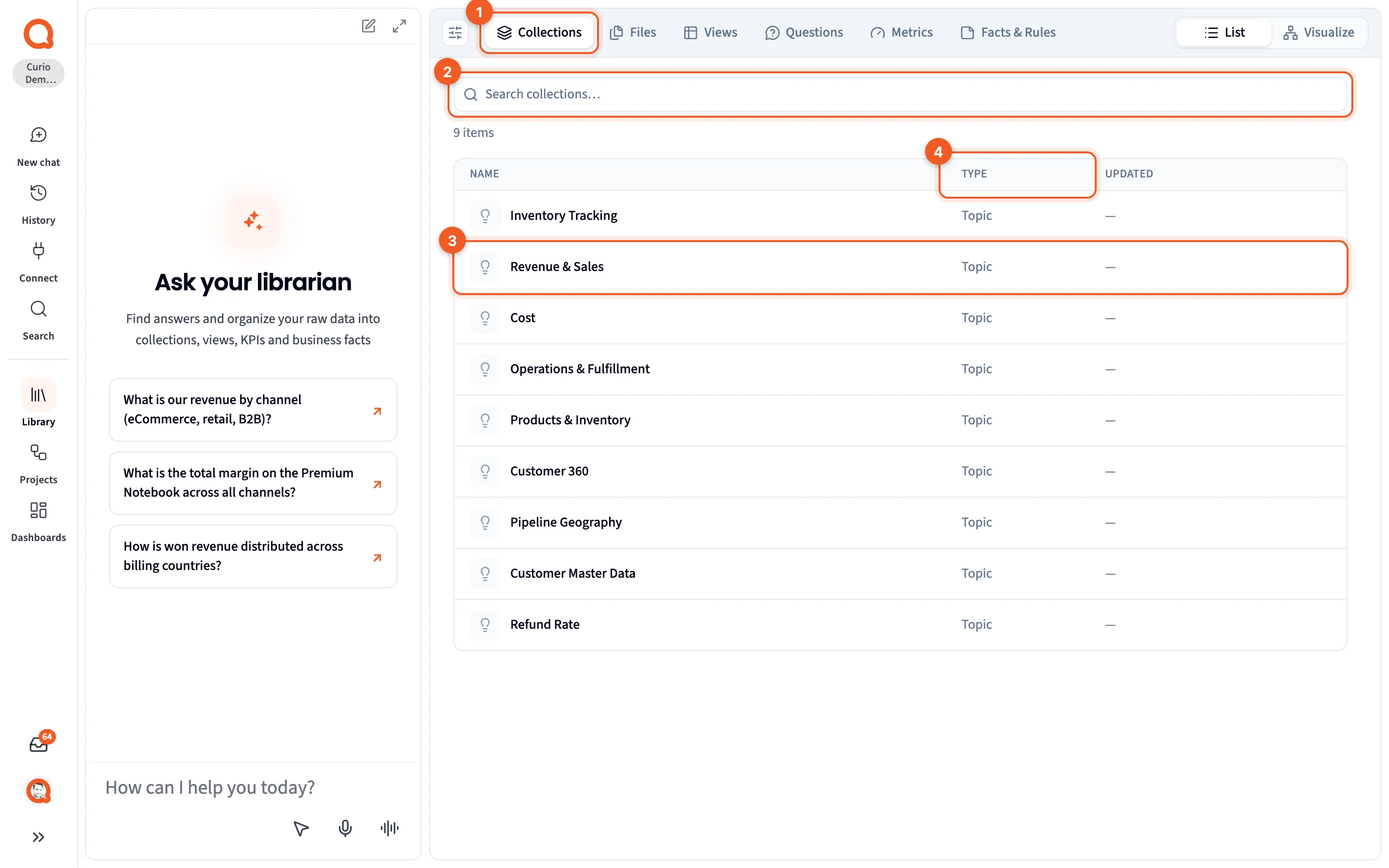Switch to the Questions tab
1389x868 pixels.
point(804,32)
